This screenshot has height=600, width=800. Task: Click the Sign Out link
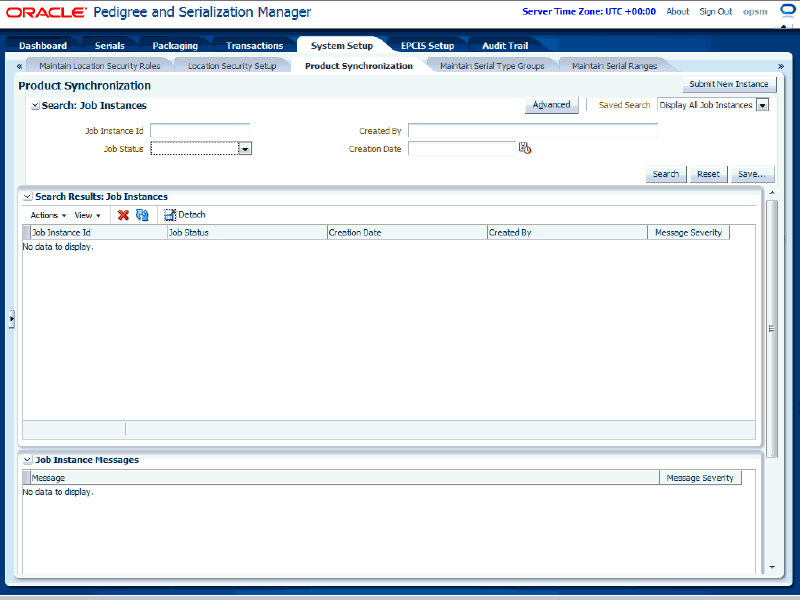[715, 11]
